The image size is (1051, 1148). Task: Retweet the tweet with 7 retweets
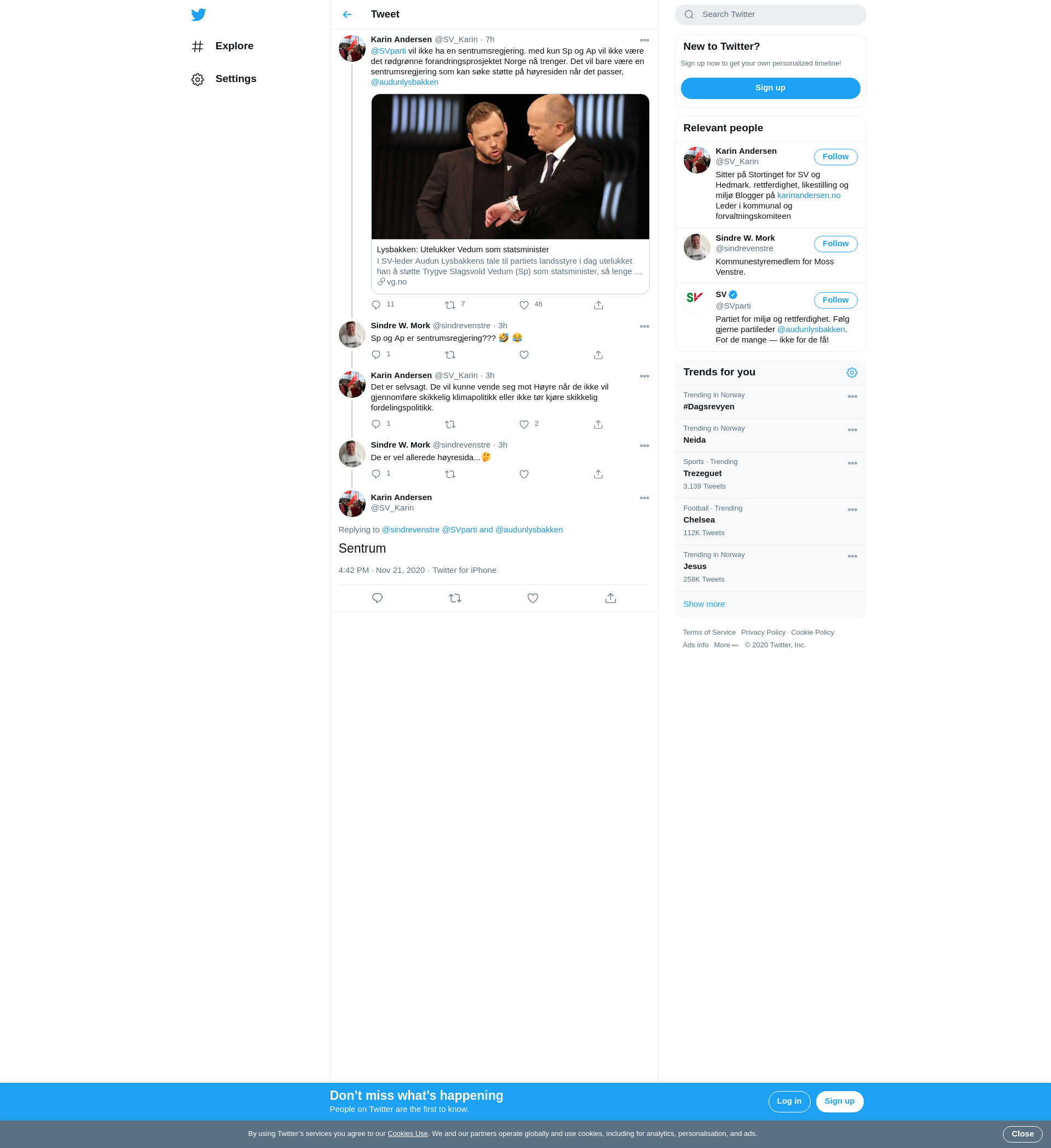(x=450, y=305)
